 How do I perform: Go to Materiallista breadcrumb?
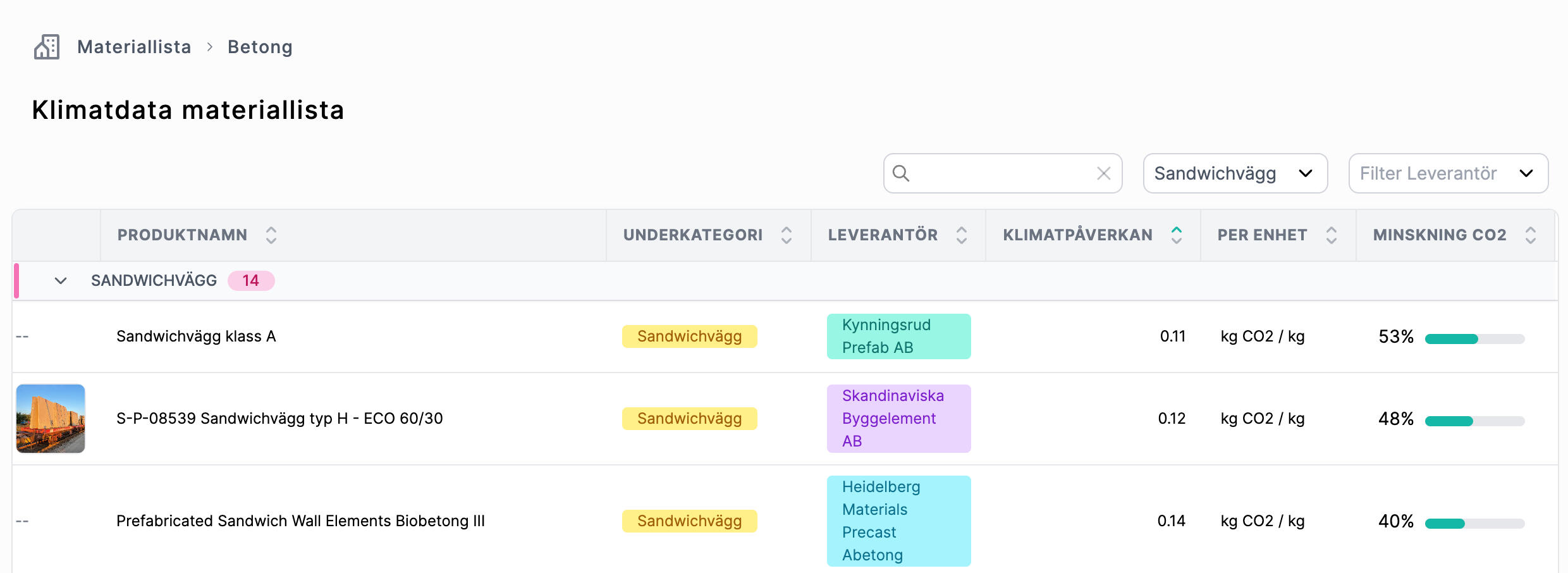[x=134, y=47]
